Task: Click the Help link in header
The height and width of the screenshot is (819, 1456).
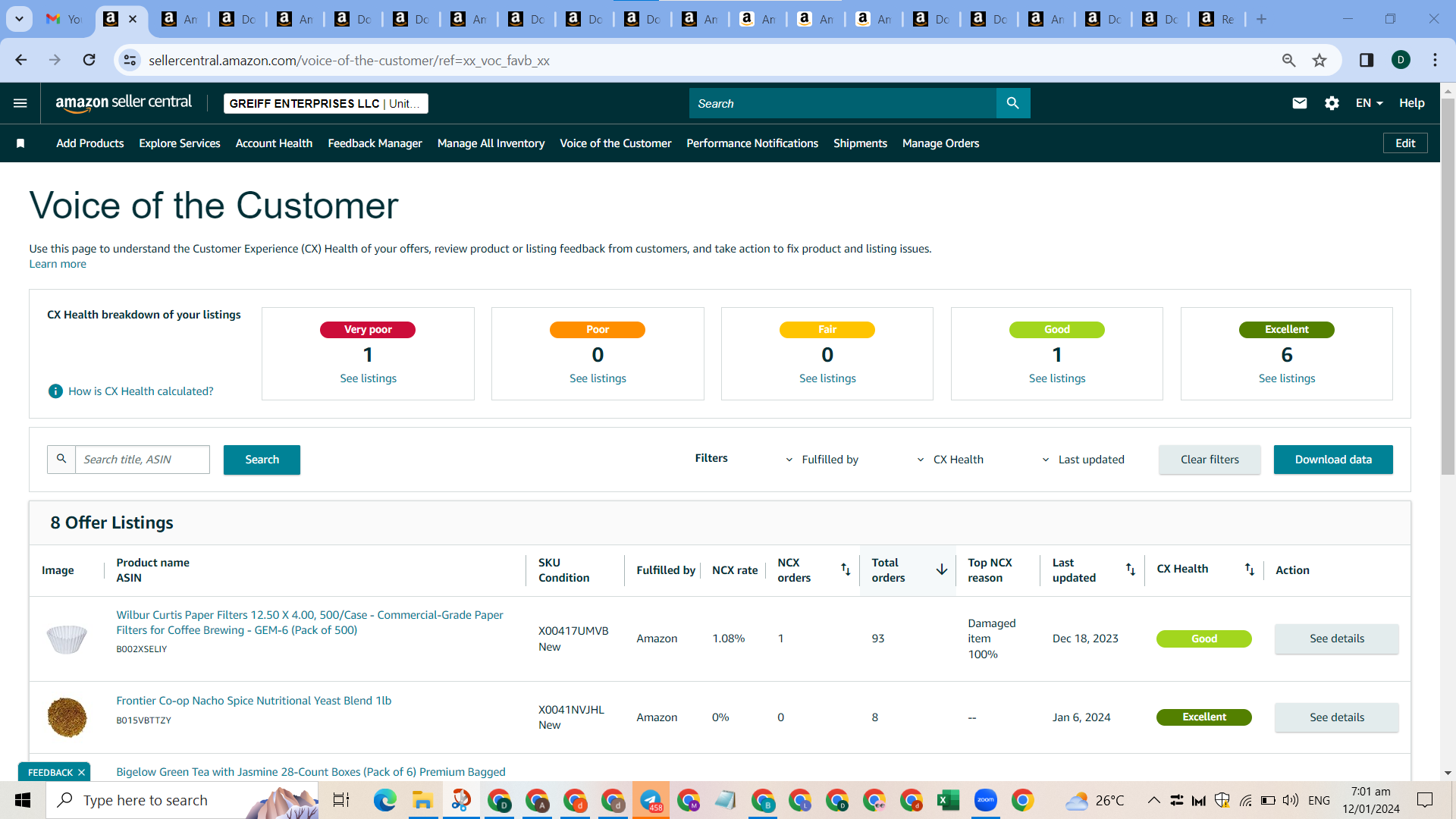Action: tap(1411, 103)
